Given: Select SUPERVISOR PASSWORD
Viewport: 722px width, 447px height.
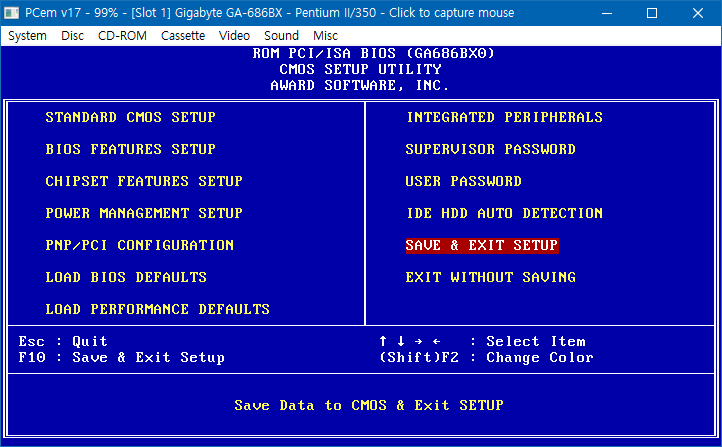Looking at the screenshot, I should click(x=490, y=149).
